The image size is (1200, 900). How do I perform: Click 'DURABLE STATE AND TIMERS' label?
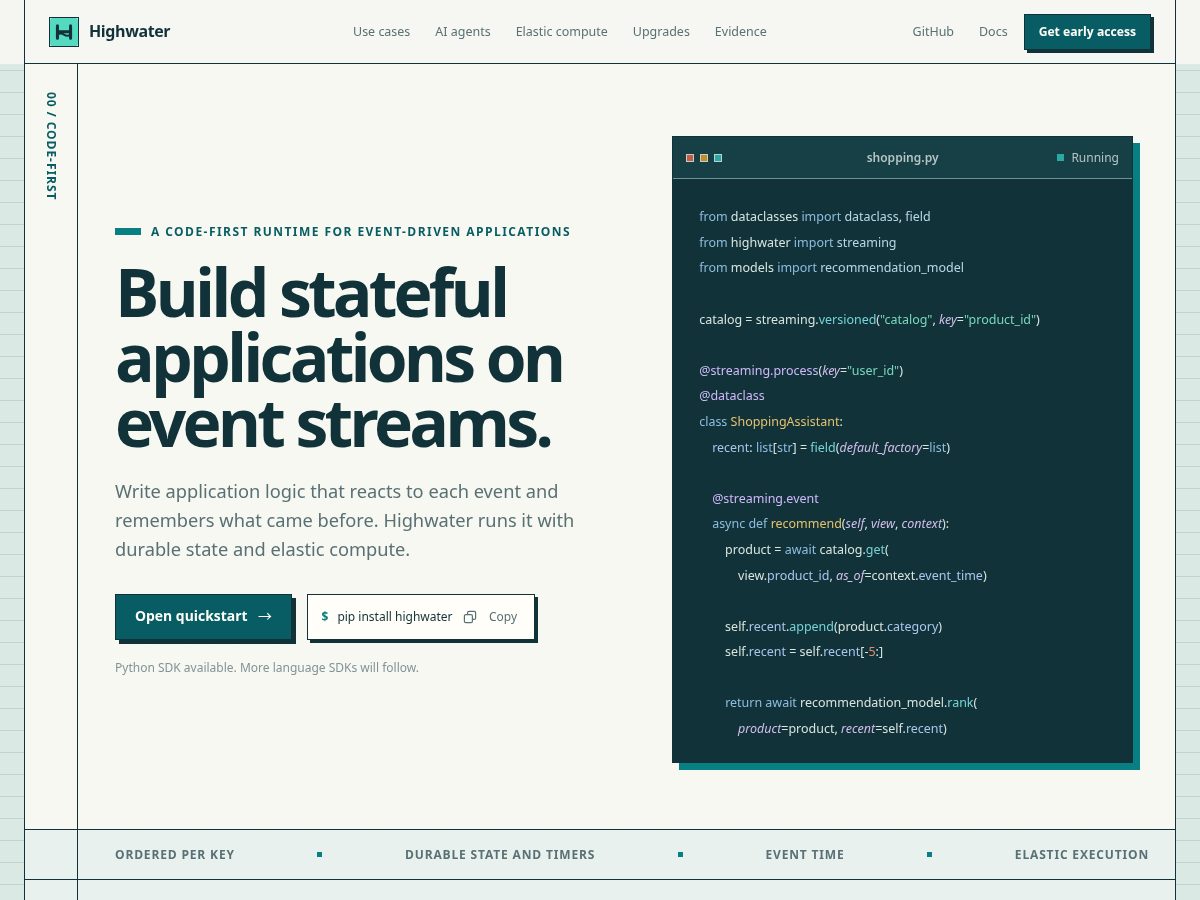click(500, 855)
